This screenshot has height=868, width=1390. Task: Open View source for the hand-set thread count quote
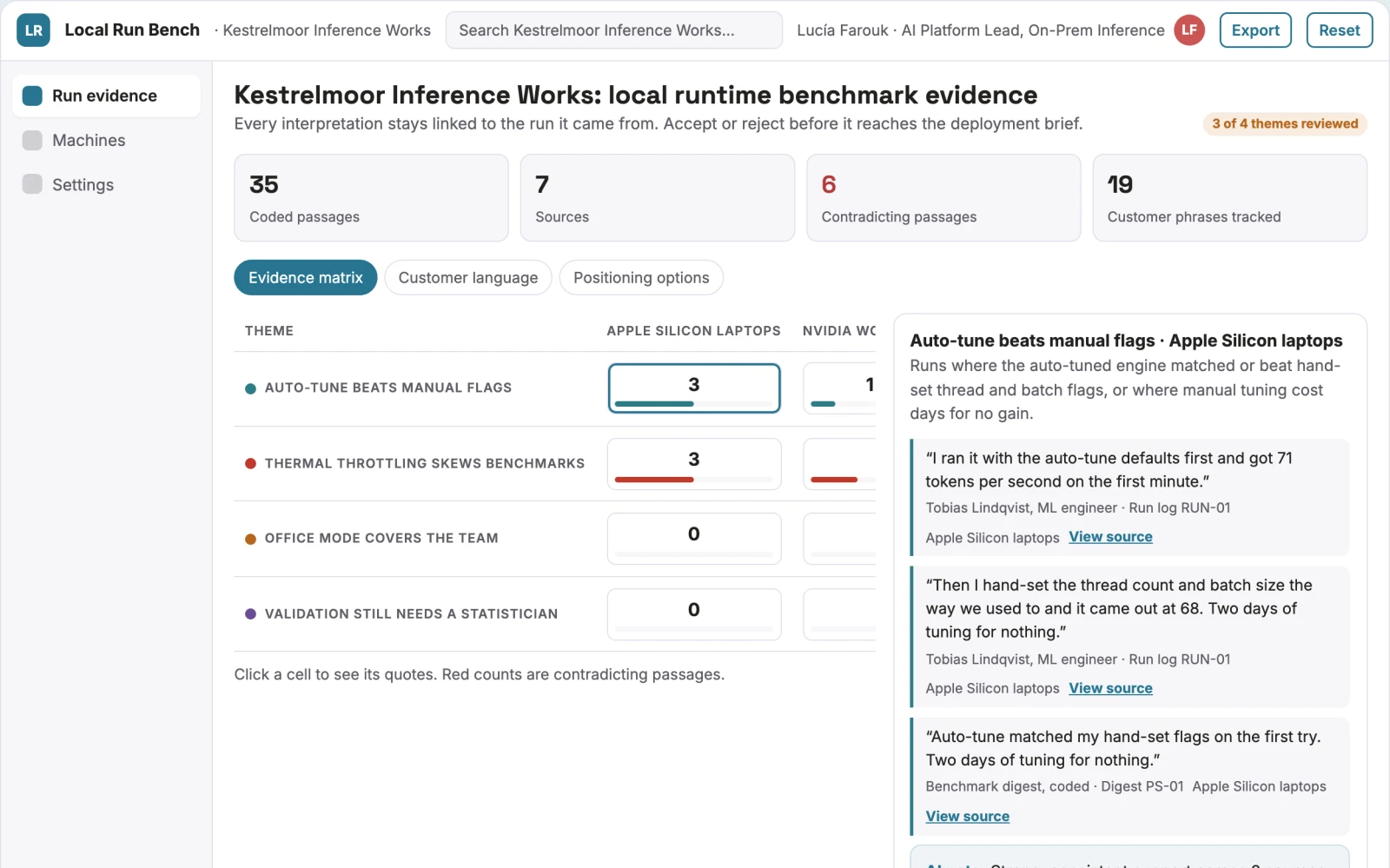click(1110, 688)
